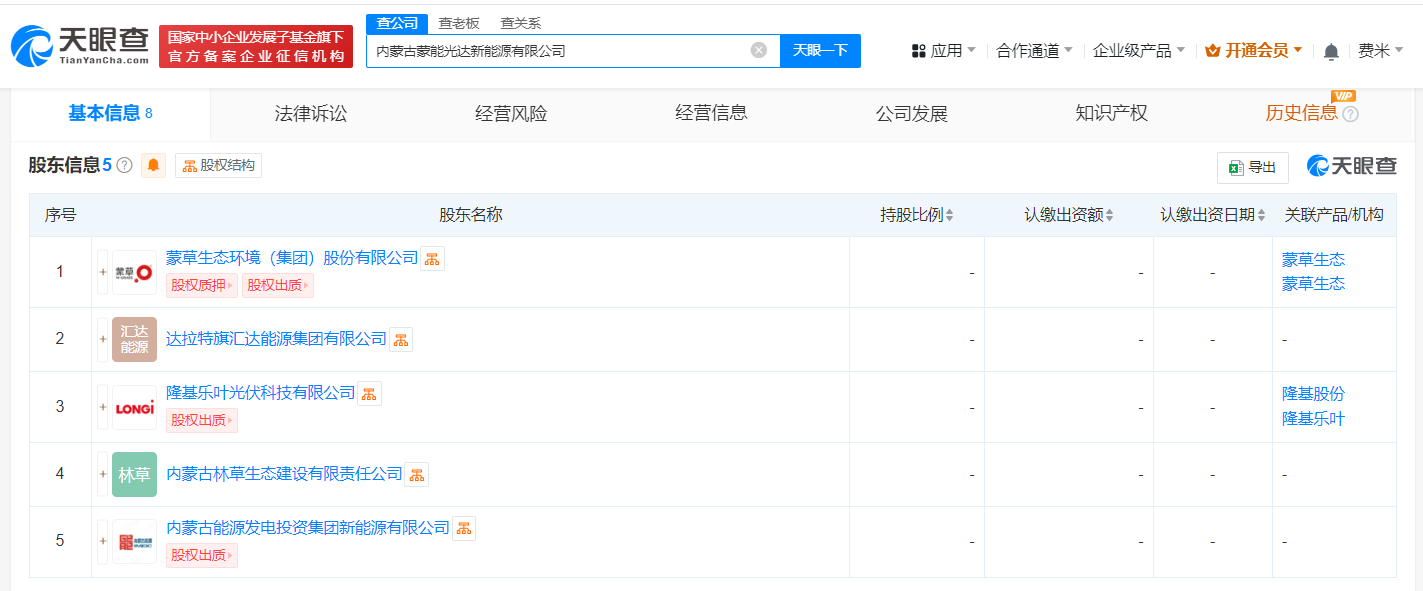Open the notification bell in top bar
Viewport: 1423px width, 591px height.
click(1331, 51)
